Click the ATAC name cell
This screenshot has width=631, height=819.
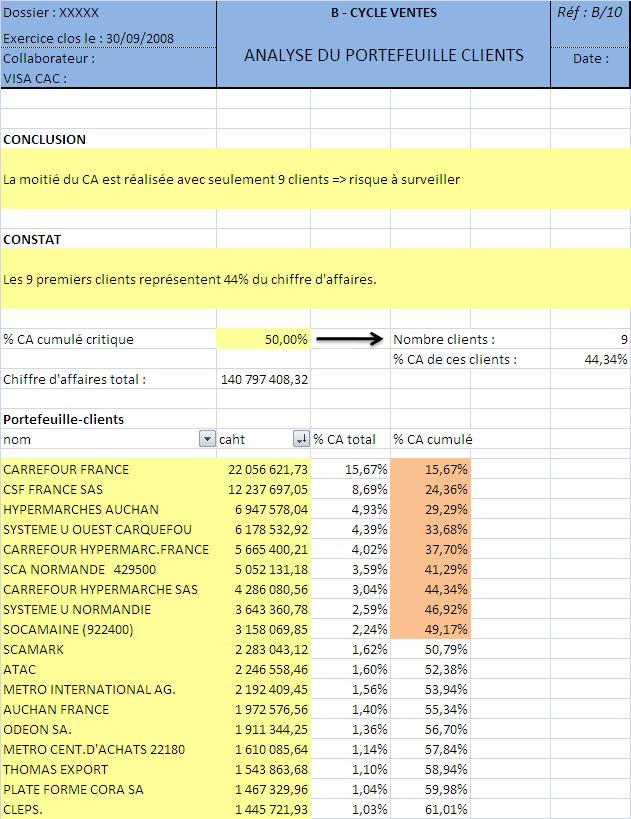109,670
